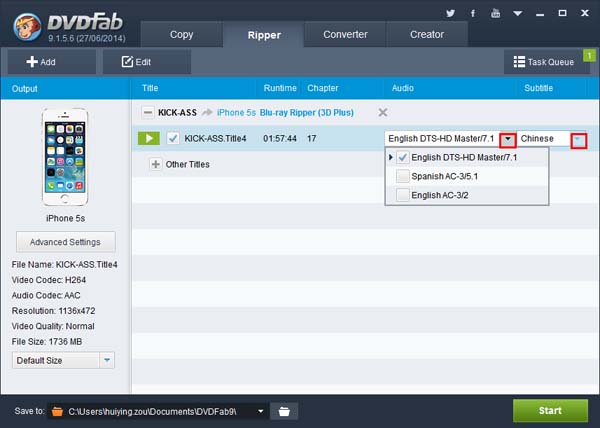The height and width of the screenshot is (428, 600).
Task: Click the Save to path field
Action: (157, 411)
